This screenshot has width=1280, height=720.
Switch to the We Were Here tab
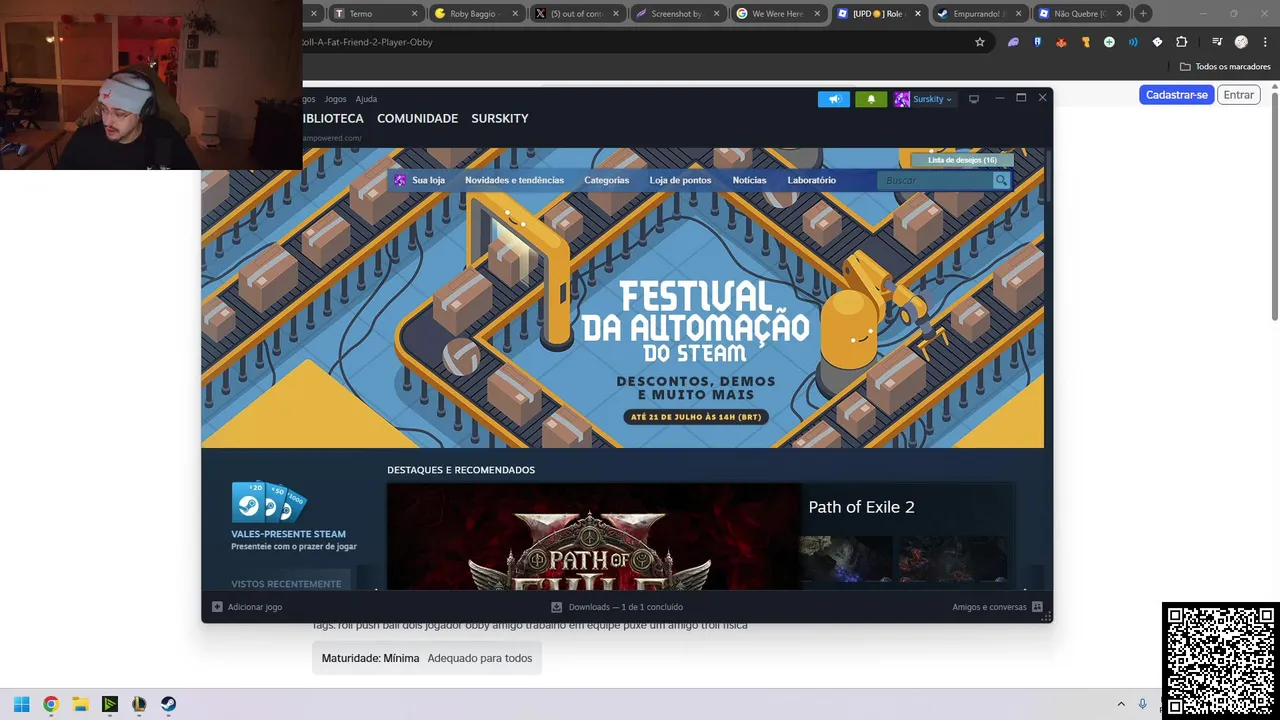[x=776, y=13]
